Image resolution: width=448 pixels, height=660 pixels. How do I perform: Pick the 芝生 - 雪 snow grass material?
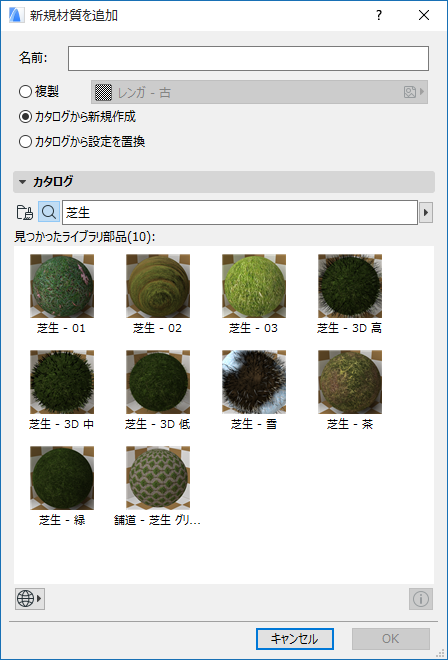click(254, 382)
